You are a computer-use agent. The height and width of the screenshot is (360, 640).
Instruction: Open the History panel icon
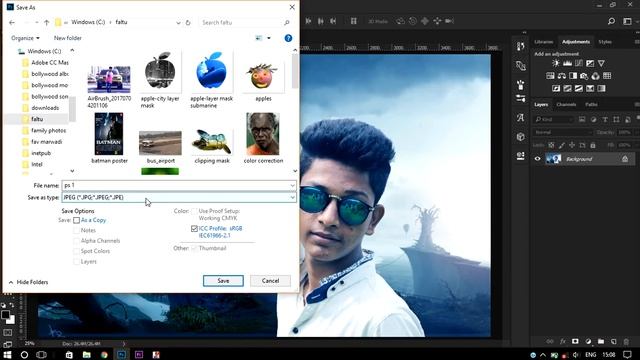click(520, 47)
